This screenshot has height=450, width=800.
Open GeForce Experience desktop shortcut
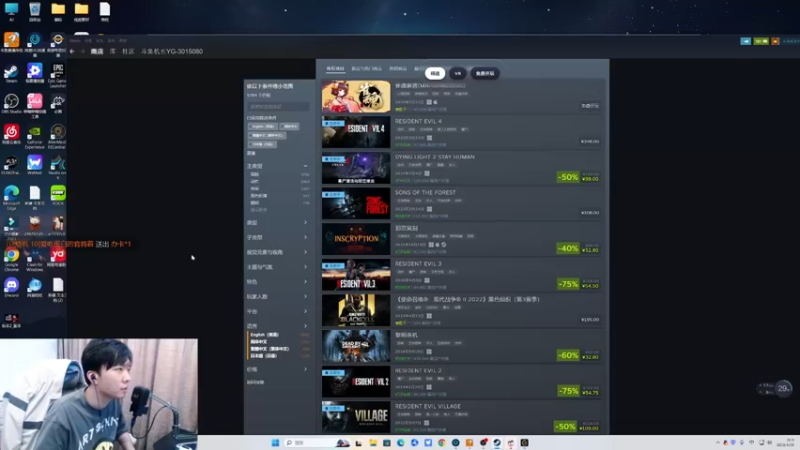click(34, 135)
